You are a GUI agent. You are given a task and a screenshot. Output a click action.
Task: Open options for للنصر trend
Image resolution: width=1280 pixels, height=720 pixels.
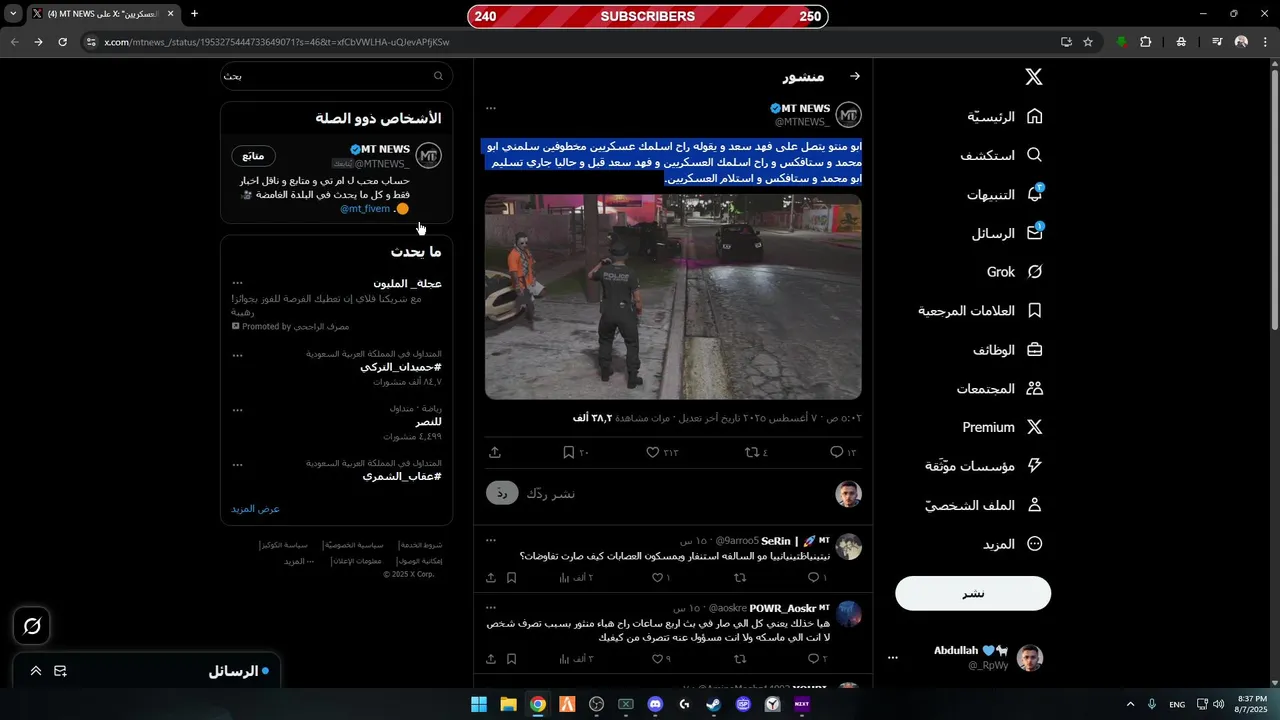(x=237, y=410)
